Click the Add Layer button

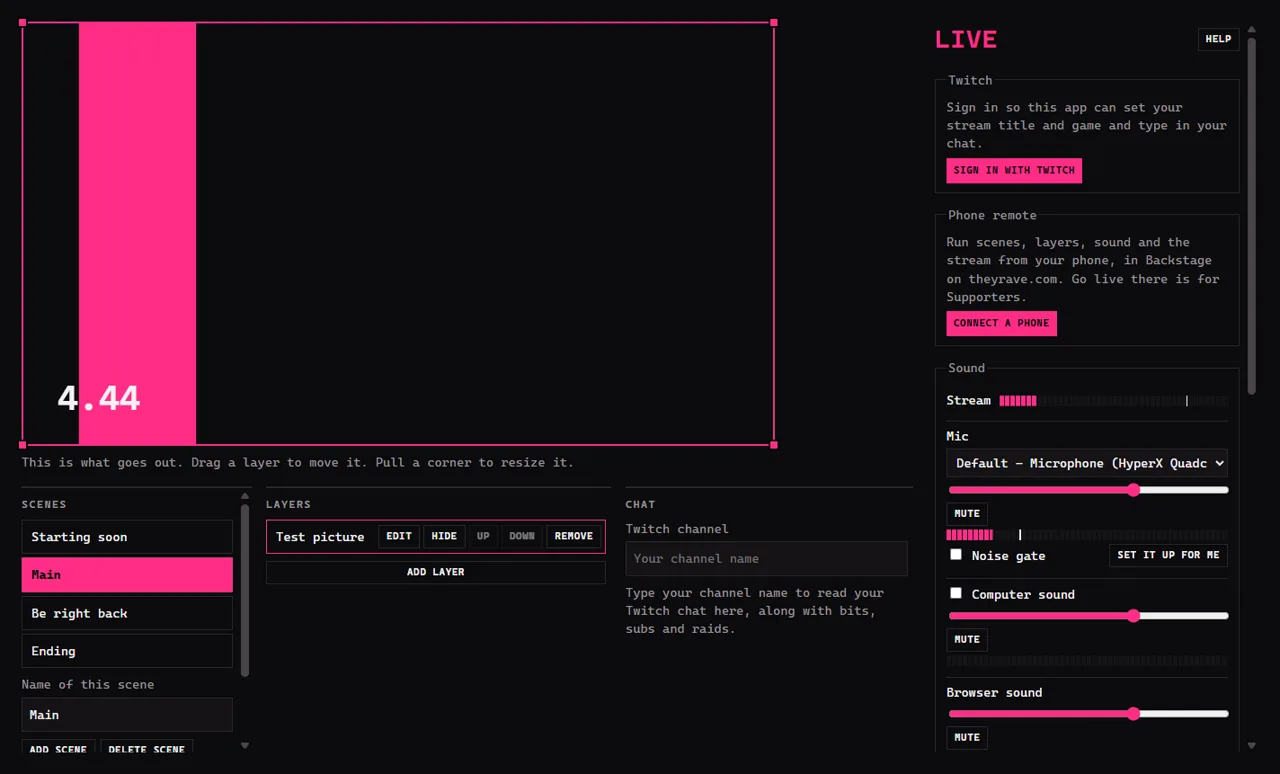[436, 572]
